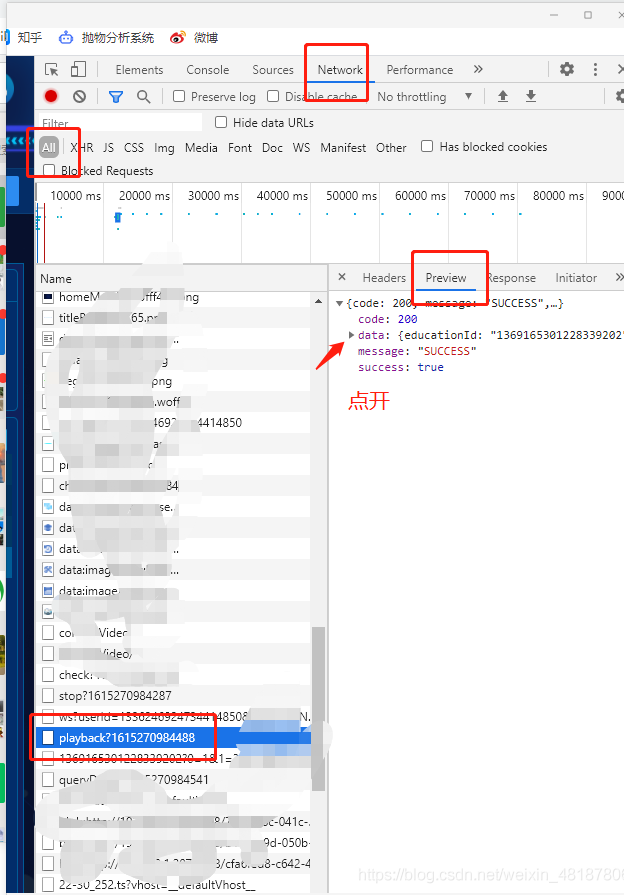Open the DevTools three-dot menu
This screenshot has height=895, width=624.
pyautogui.click(x=595, y=70)
